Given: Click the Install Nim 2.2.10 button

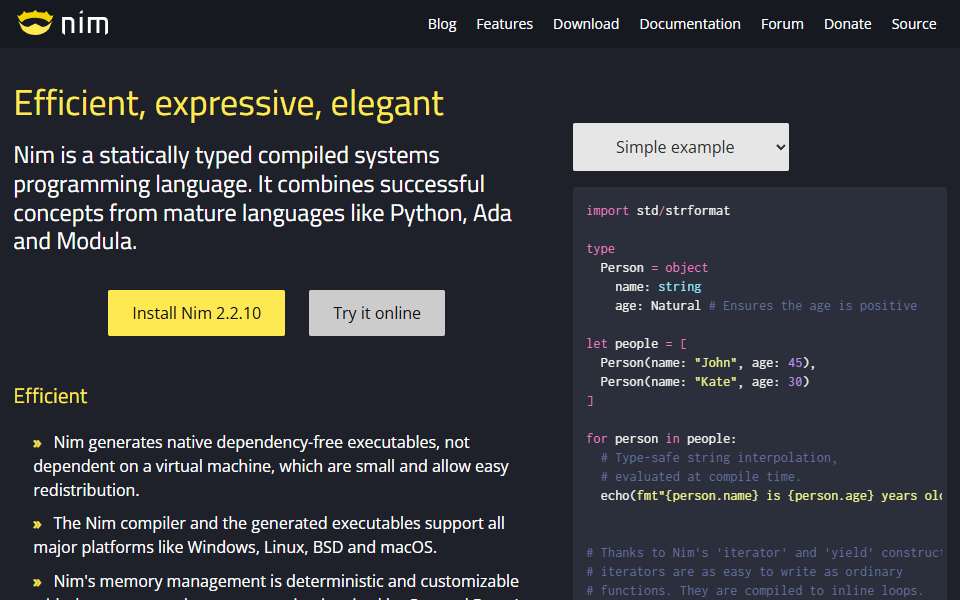Looking at the screenshot, I should click(197, 313).
